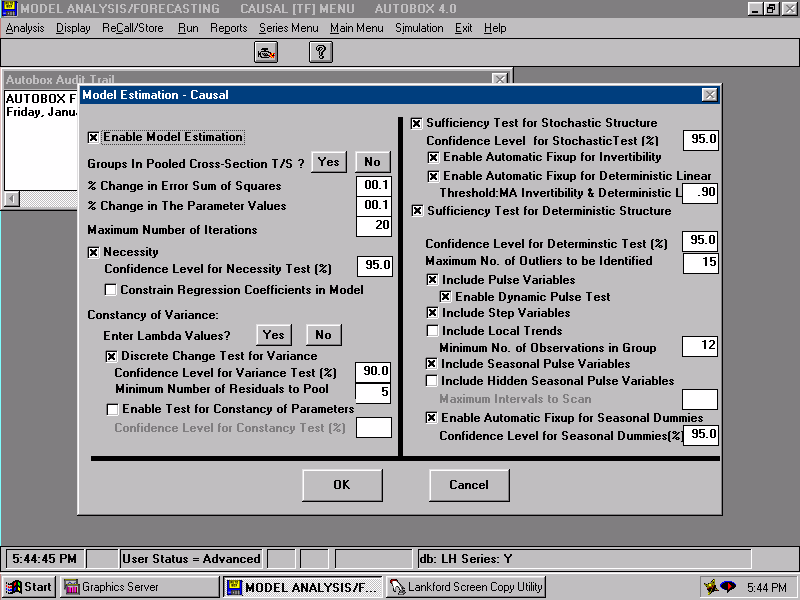The height and width of the screenshot is (600, 800).
Task: Click the system tray clock
Action: pyautogui.click(x=767, y=587)
